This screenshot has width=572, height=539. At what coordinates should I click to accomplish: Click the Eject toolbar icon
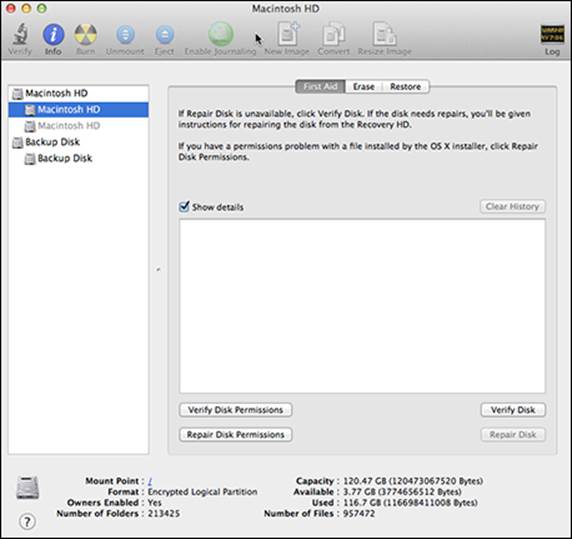pos(165,34)
